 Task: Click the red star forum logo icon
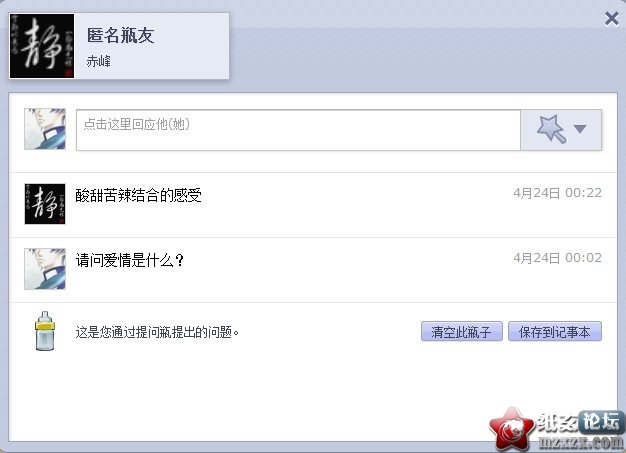click(x=512, y=429)
